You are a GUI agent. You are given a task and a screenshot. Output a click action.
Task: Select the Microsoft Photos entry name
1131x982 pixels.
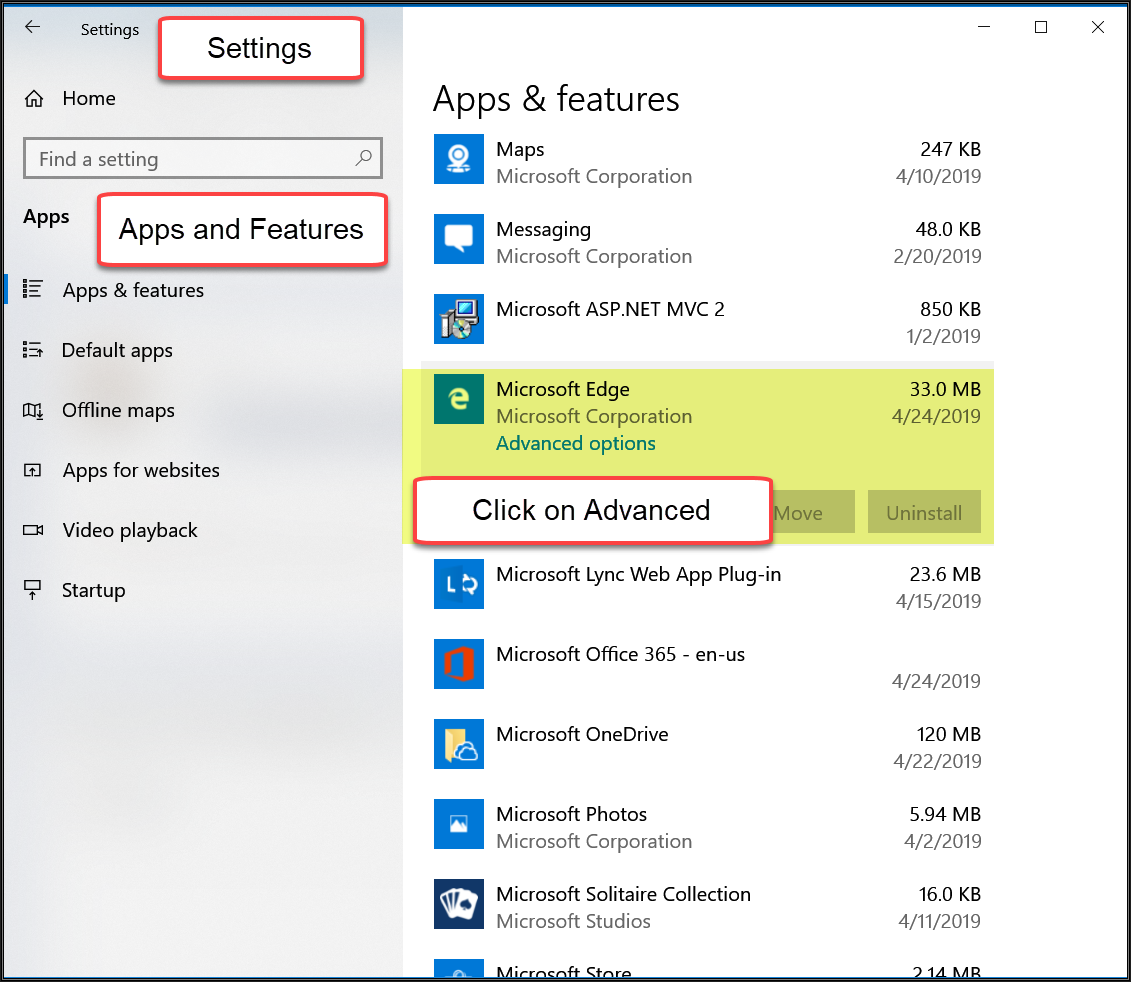[x=571, y=815]
